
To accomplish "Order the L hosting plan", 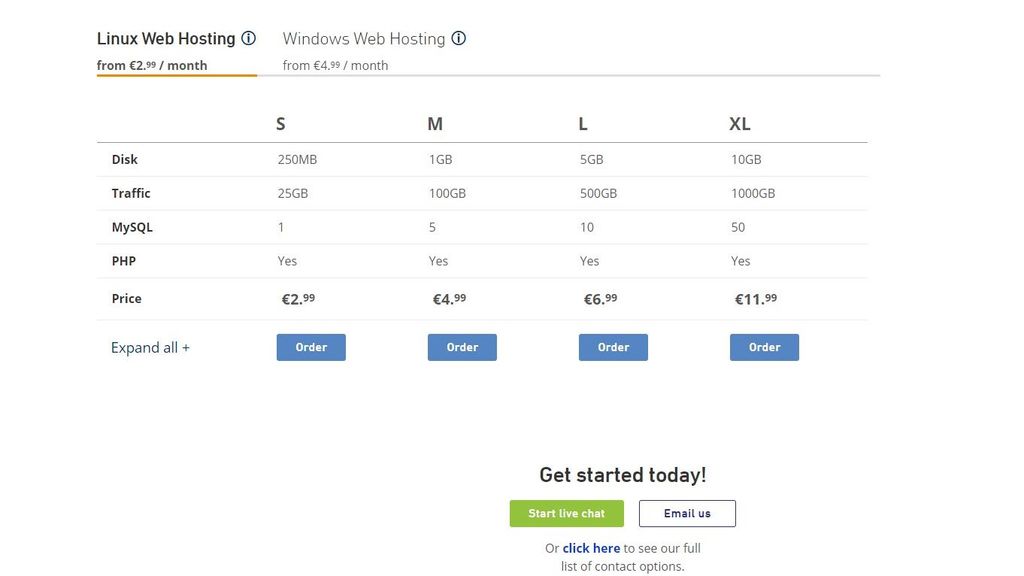I will (x=613, y=347).
